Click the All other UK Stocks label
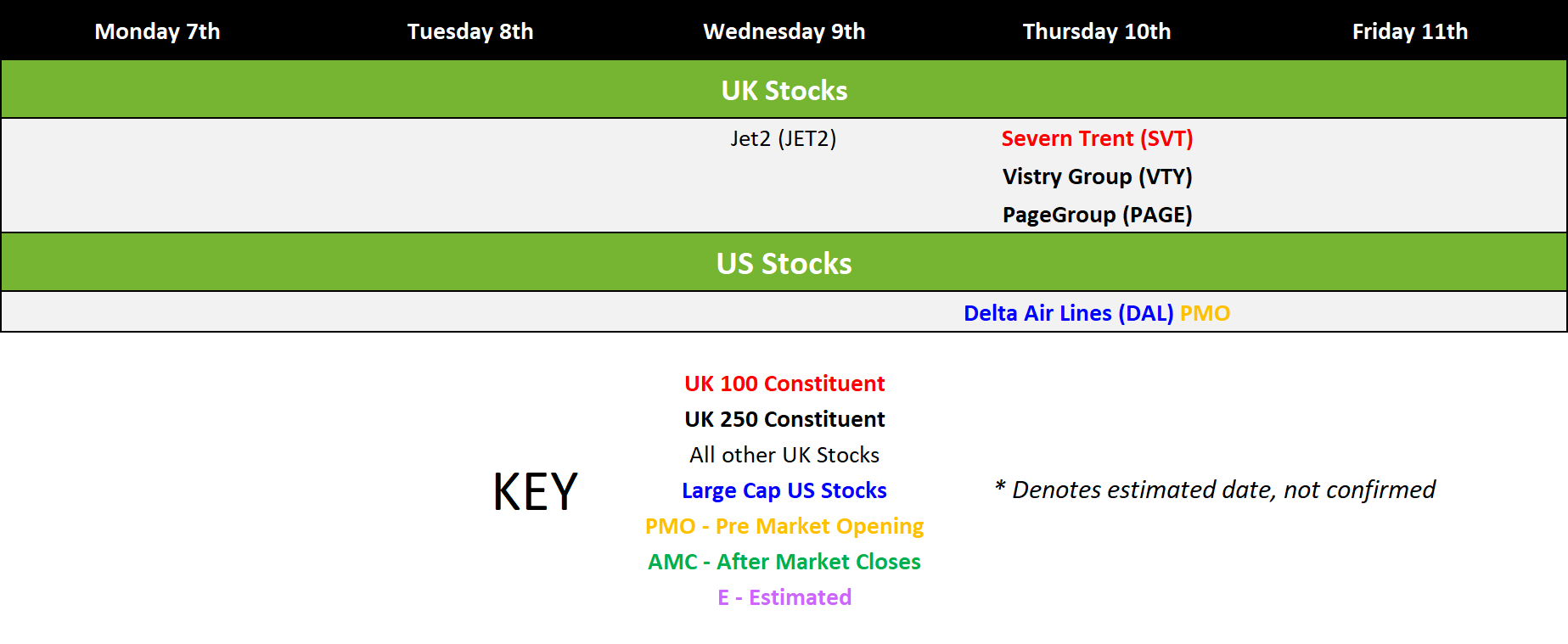 point(784,455)
